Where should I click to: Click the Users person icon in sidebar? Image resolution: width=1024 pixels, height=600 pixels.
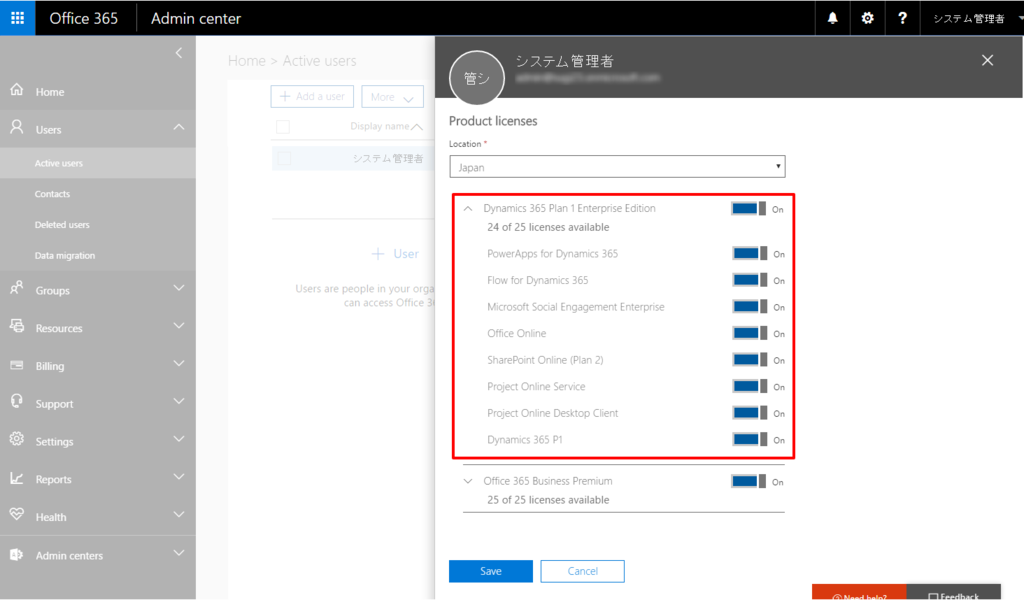(x=17, y=127)
